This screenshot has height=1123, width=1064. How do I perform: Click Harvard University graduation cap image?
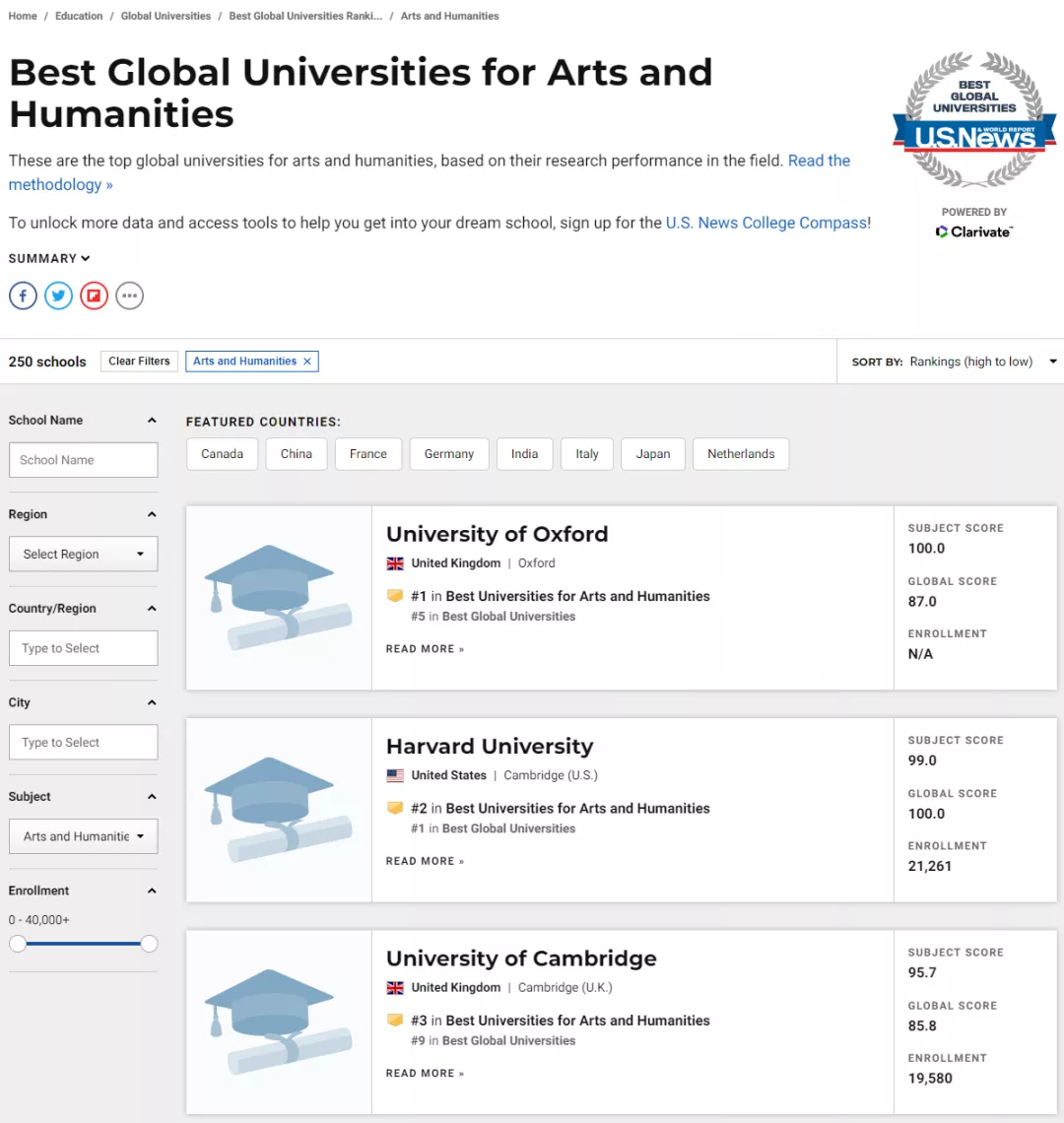[x=279, y=810]
